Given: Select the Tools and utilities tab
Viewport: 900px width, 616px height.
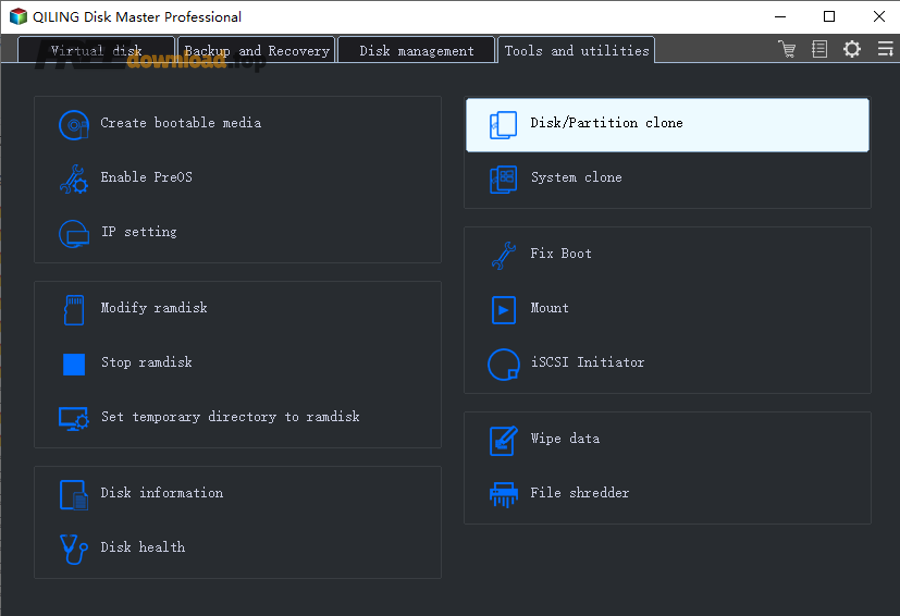Looking at the screenshot, I should [576, 51].
